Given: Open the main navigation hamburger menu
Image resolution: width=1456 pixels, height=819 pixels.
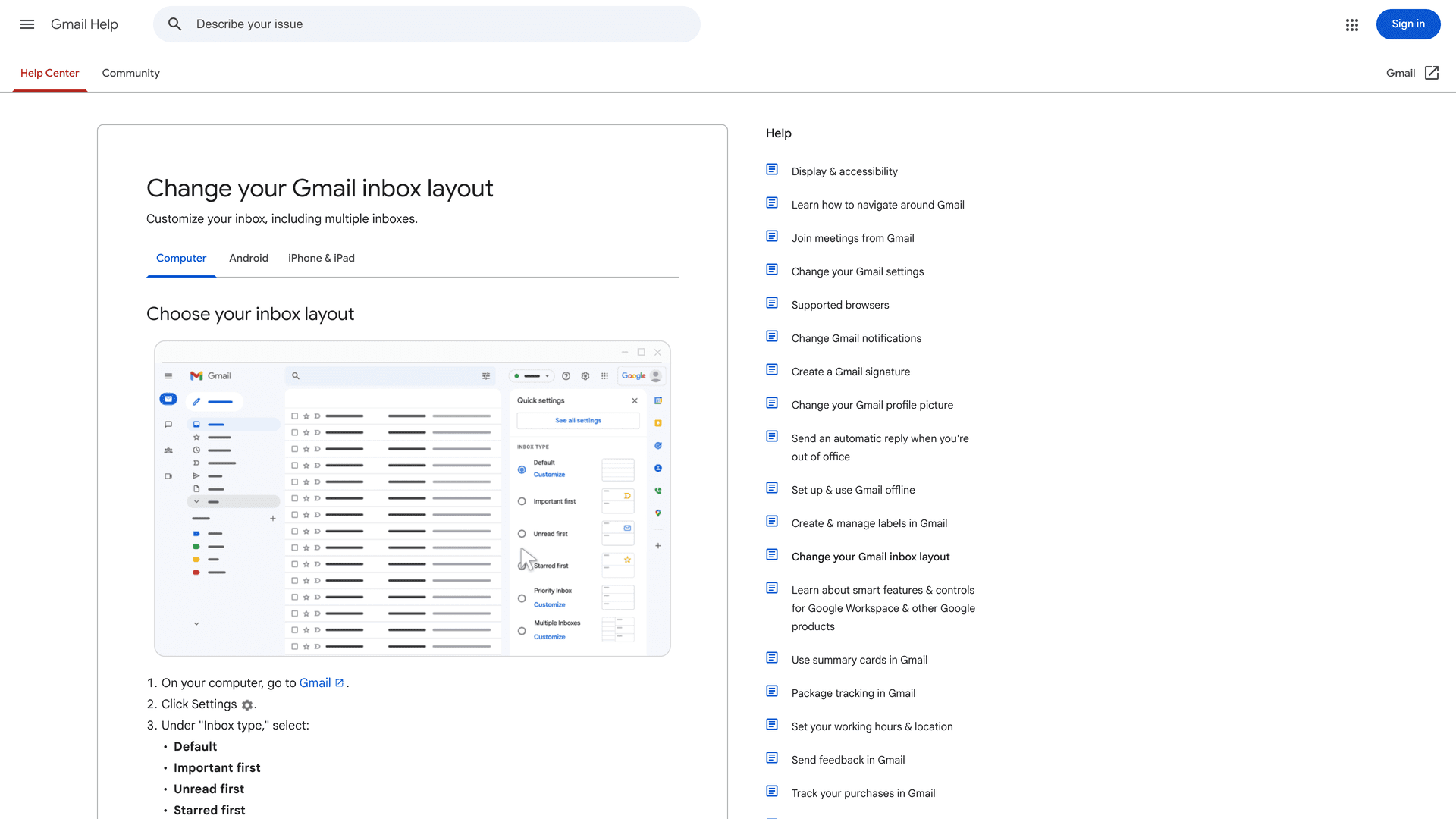Looking at the screenshot, I should tap(27, 24).
